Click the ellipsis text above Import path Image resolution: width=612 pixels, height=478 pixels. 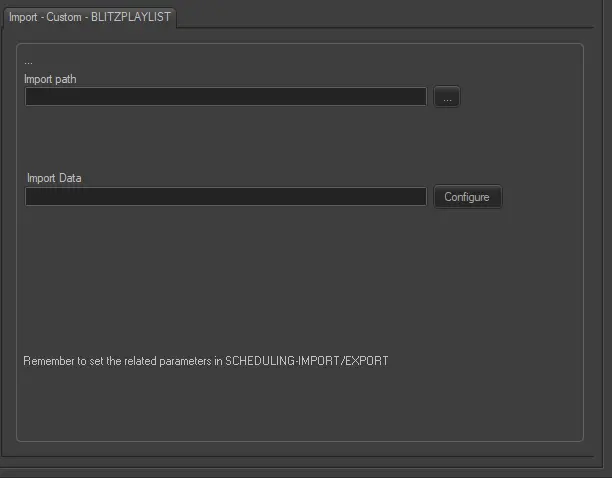[28, 63]
